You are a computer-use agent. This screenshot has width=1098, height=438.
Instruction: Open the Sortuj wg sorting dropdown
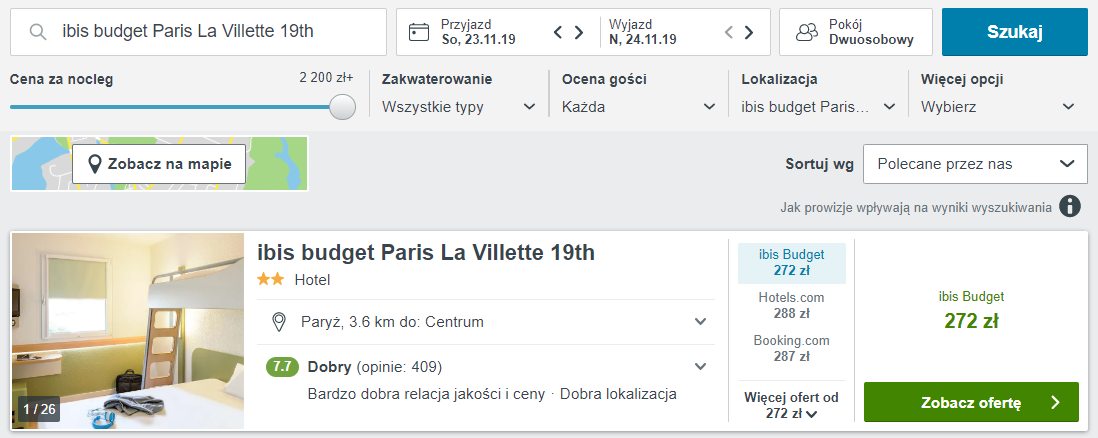975,164
